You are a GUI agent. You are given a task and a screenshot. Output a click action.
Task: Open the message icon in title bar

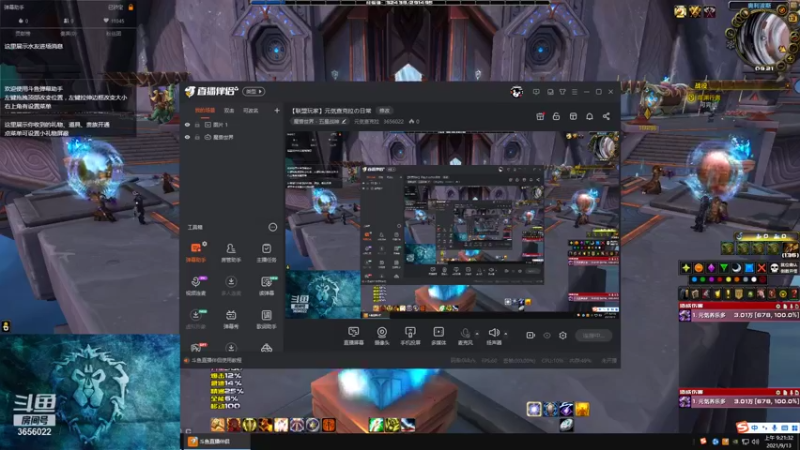[x=536, y=92]
